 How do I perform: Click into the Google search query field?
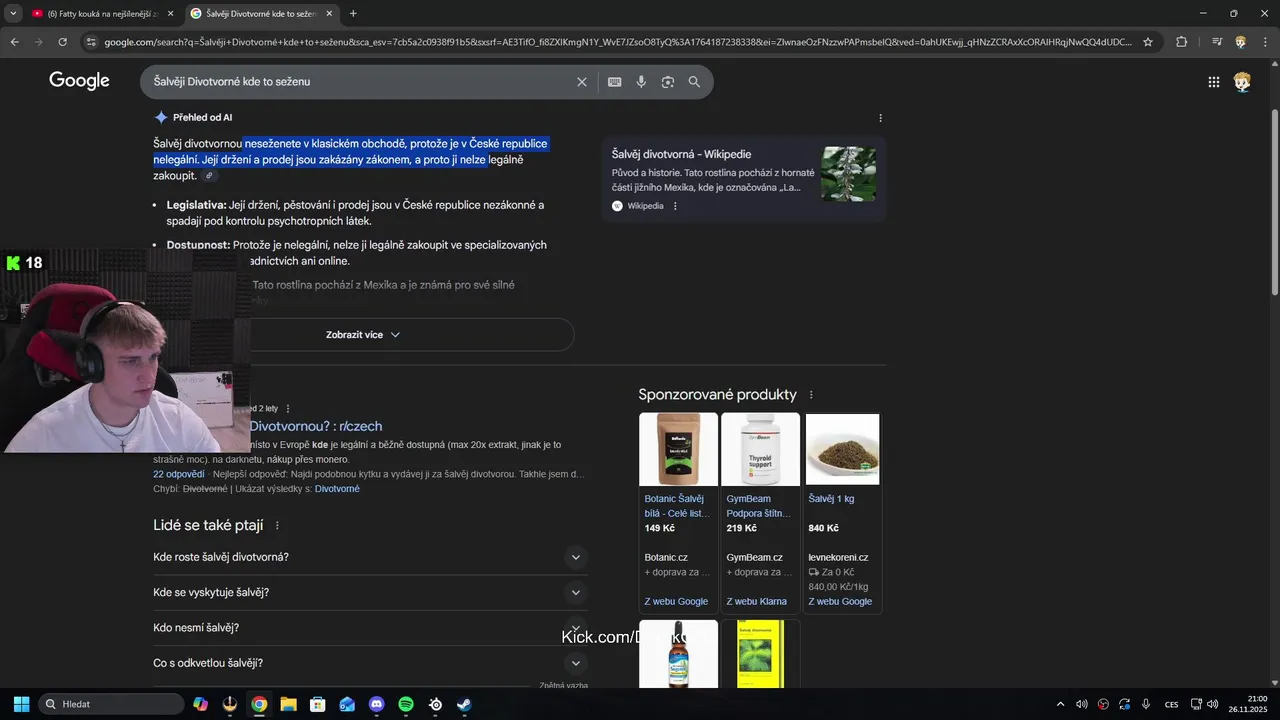(x=360, y=82)
